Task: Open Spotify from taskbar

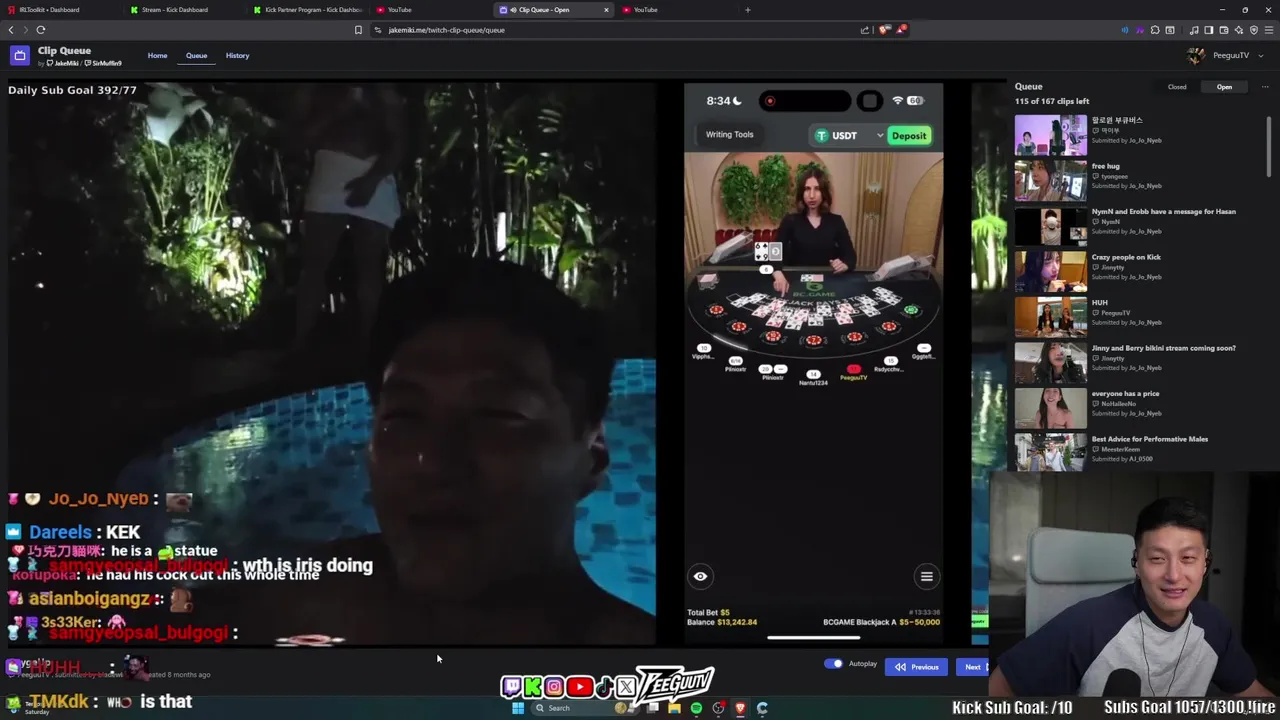Action: coord(696,708)
